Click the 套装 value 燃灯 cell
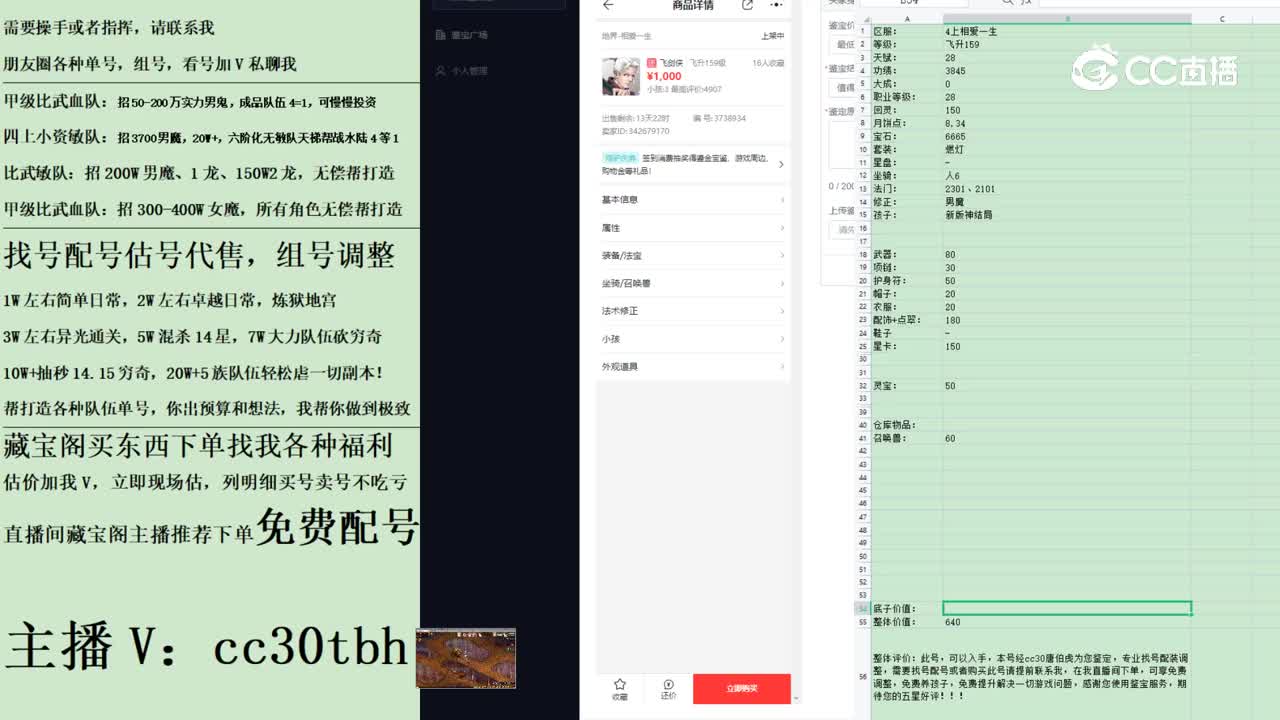This screenshot has width=1280, height=720. pos(1067,150)
